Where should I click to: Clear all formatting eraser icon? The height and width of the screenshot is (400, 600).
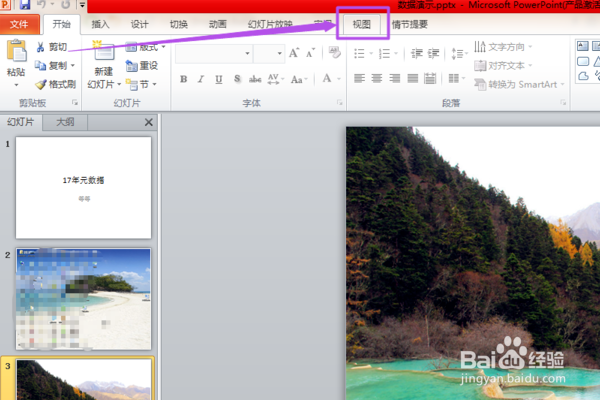334,52
